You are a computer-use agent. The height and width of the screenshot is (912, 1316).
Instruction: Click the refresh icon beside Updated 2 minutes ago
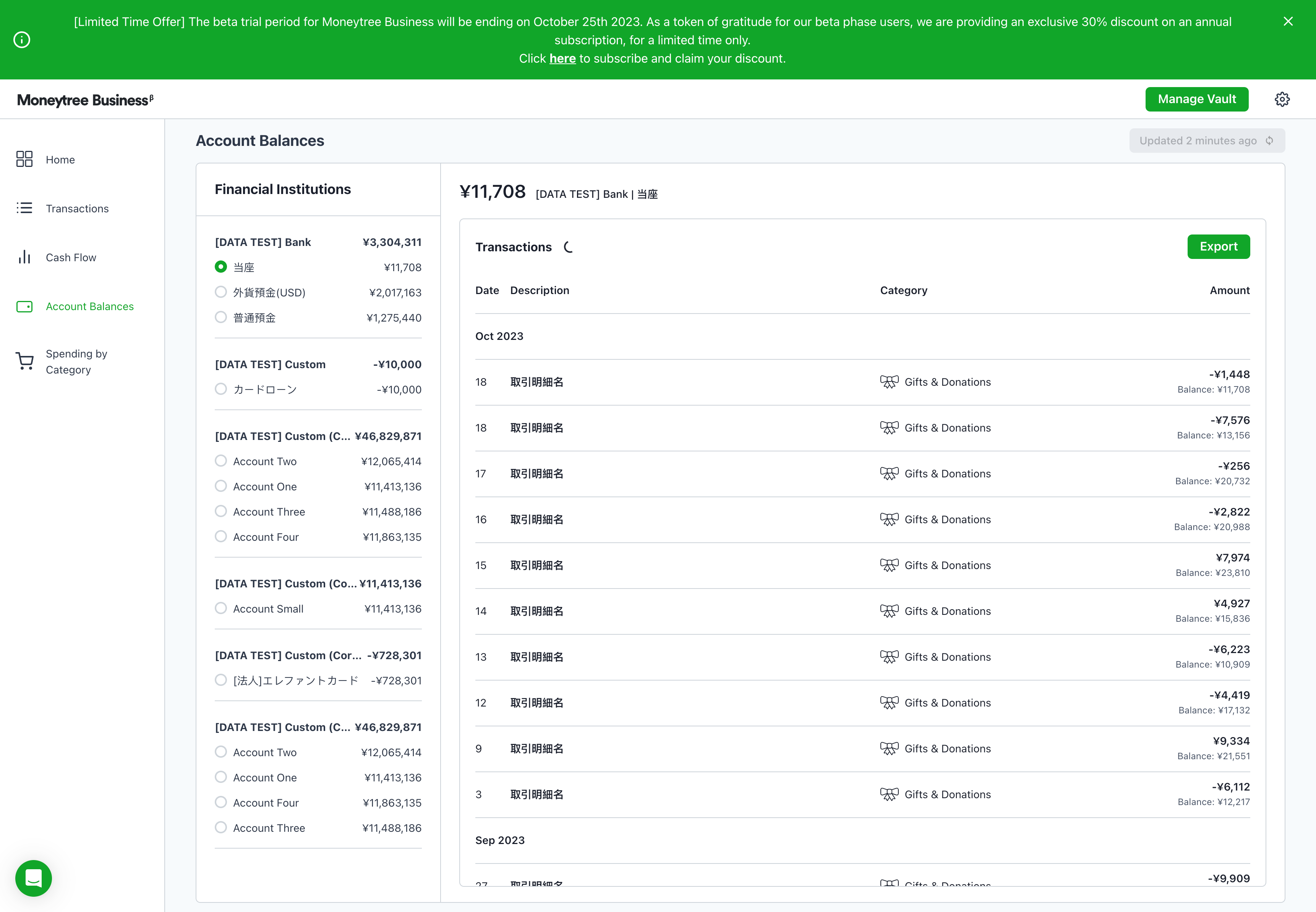pos(1269,141)
